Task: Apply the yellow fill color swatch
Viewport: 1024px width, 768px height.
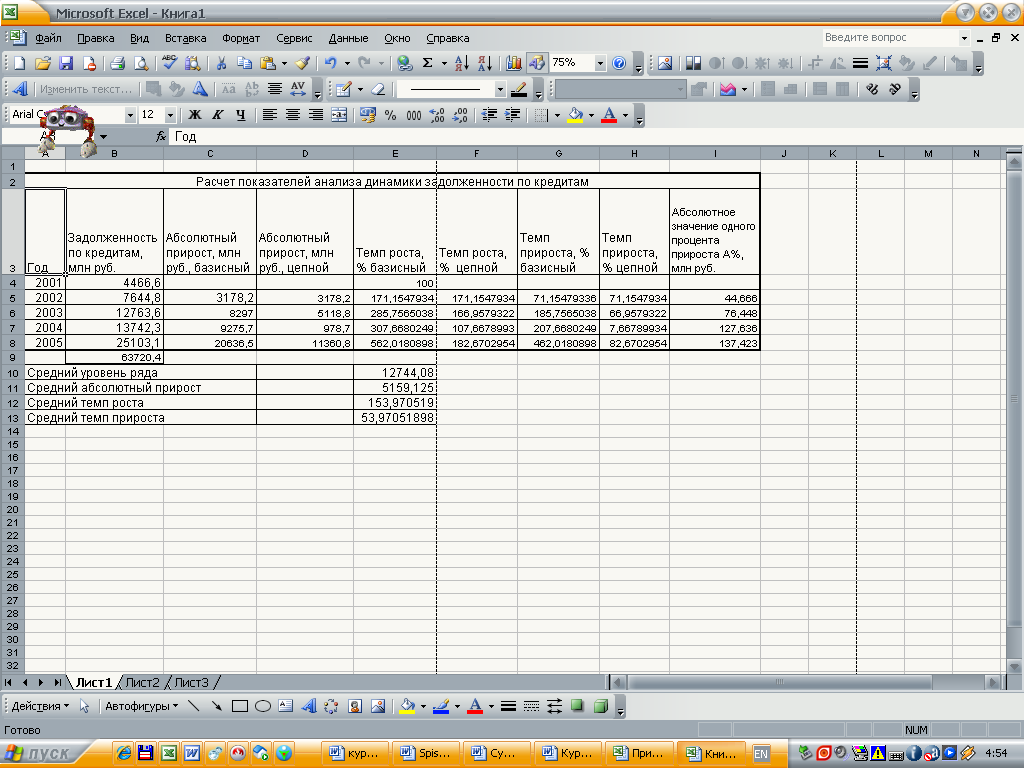Action: (575, 115)
